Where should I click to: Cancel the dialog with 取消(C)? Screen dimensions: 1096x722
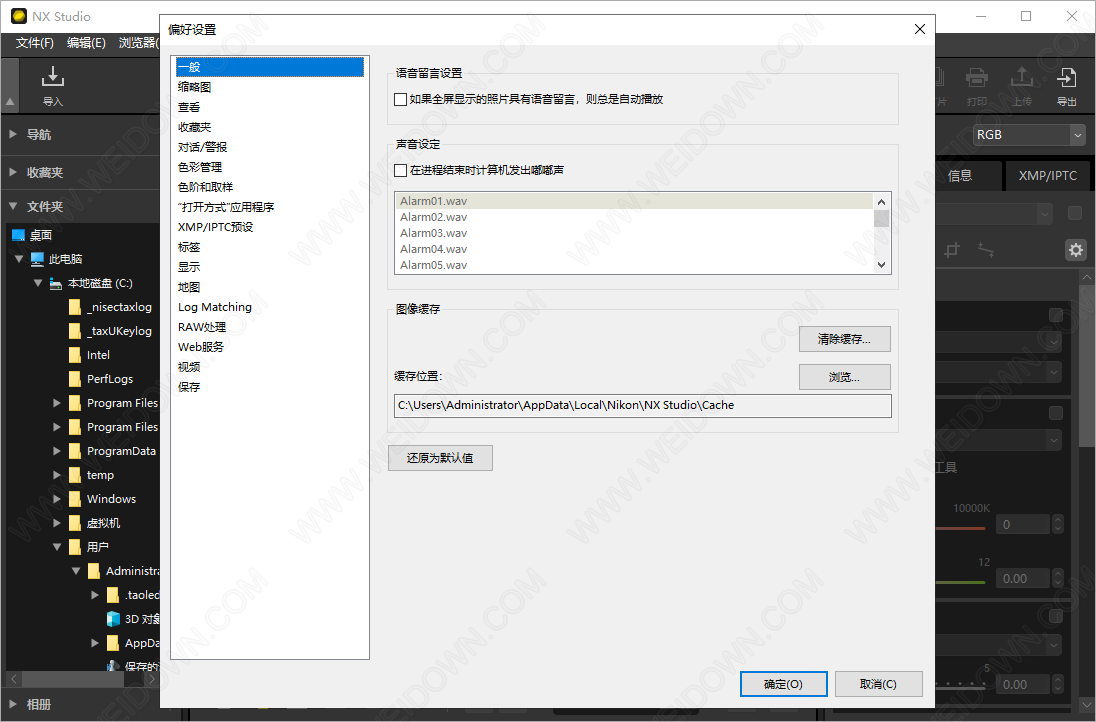point(879,684)
